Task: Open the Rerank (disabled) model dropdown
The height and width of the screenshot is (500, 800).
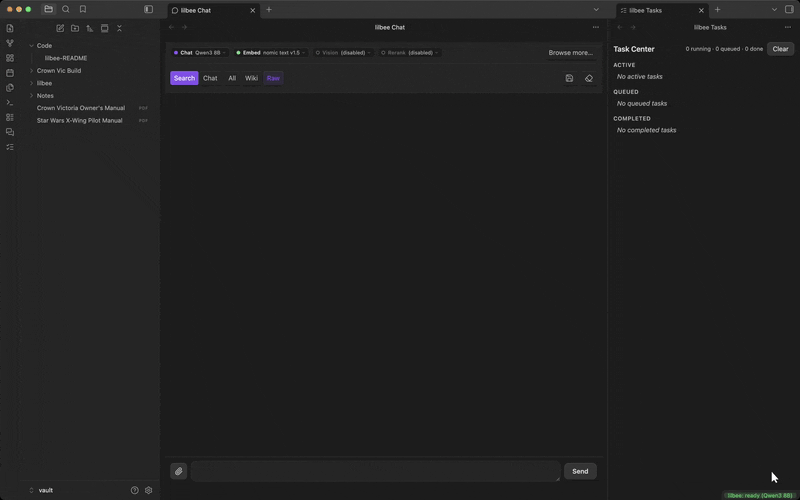Action: click(410, 53)
